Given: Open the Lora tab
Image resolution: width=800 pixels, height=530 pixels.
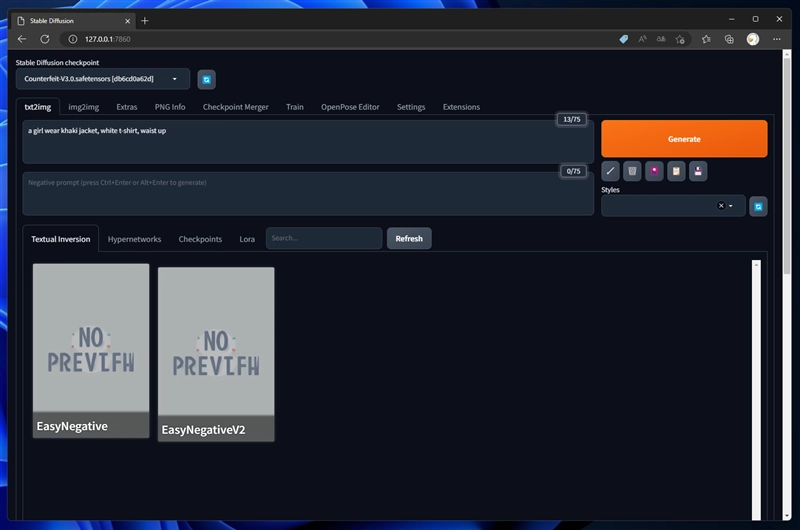Looking at the screenshot, I should click(247, 239).
